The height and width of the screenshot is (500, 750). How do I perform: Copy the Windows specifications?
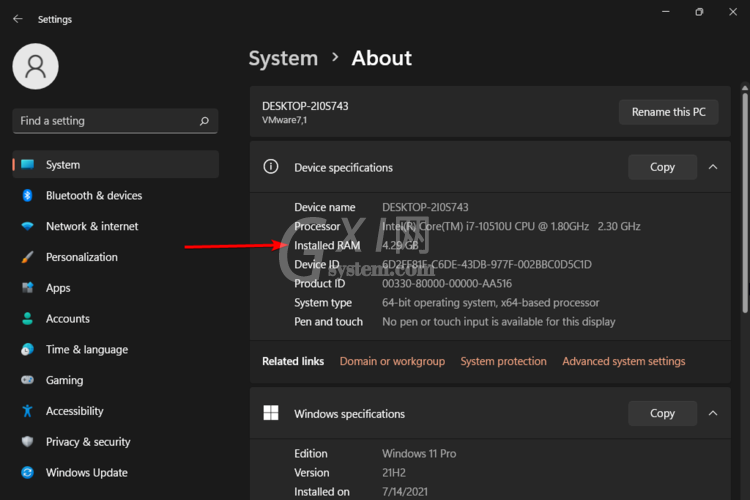pyautogui.click(x=662, y=413)
